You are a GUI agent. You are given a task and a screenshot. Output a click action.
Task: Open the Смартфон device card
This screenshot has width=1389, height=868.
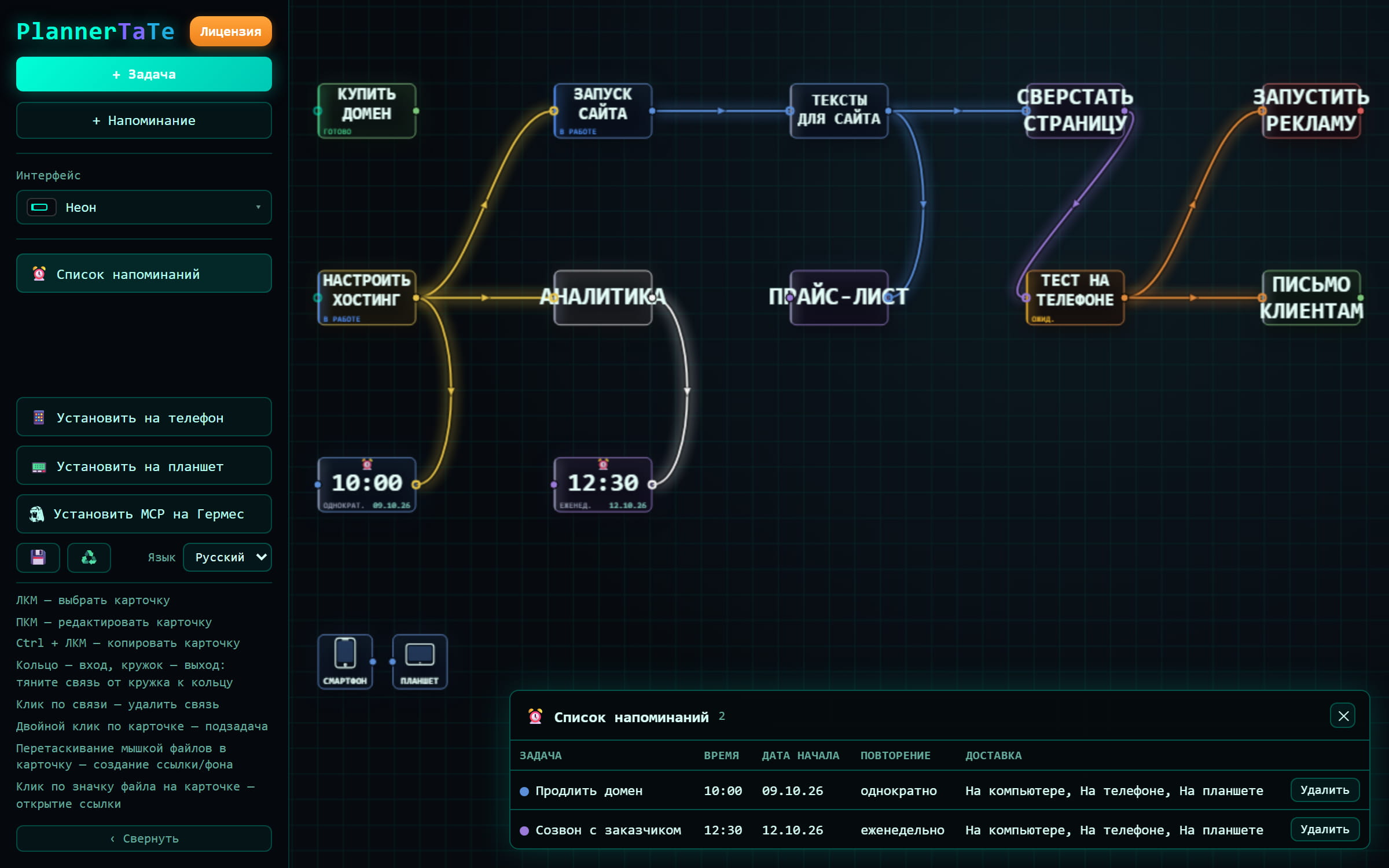pyautogui.click(x=345, y=661)
